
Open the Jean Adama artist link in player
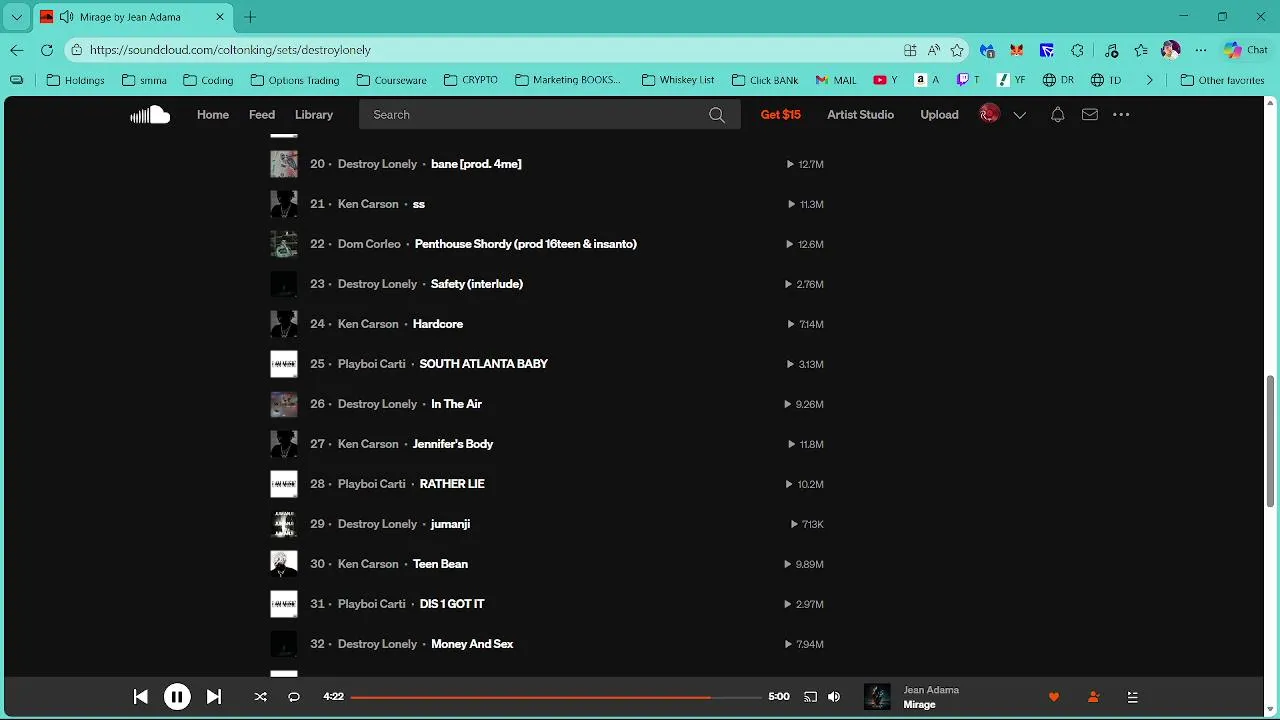click(x=931, y=690)
